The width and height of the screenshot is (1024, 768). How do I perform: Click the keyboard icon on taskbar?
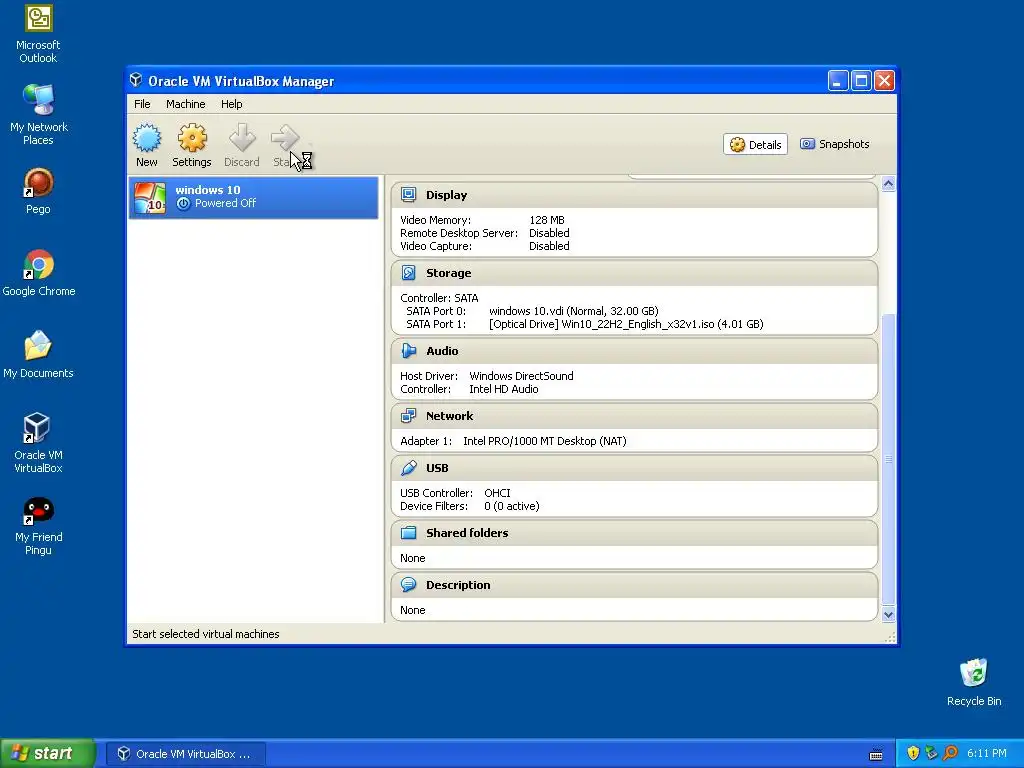pyautogui.click(x=876, y=755)
